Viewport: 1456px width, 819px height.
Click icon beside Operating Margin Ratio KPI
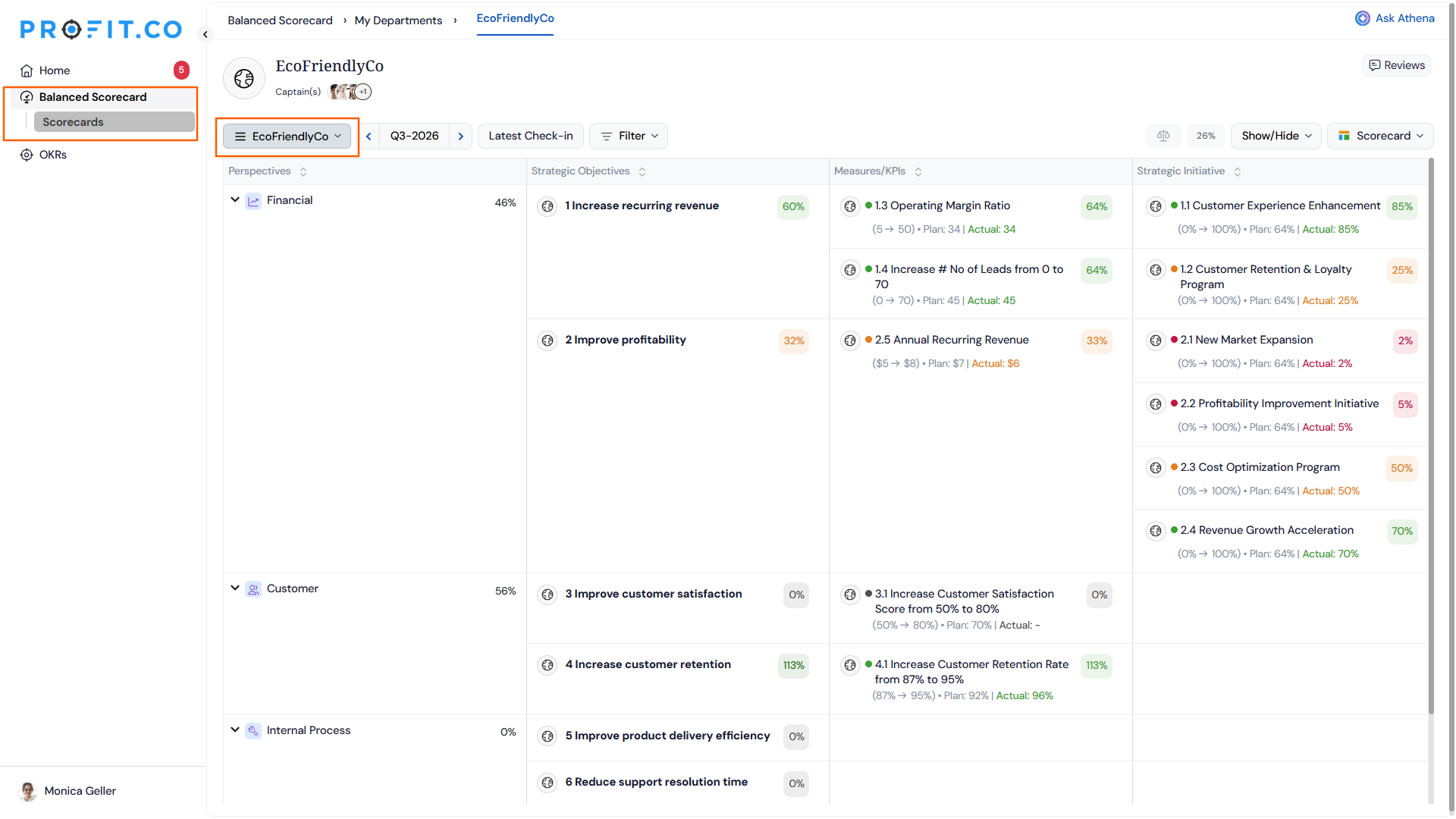850,206
